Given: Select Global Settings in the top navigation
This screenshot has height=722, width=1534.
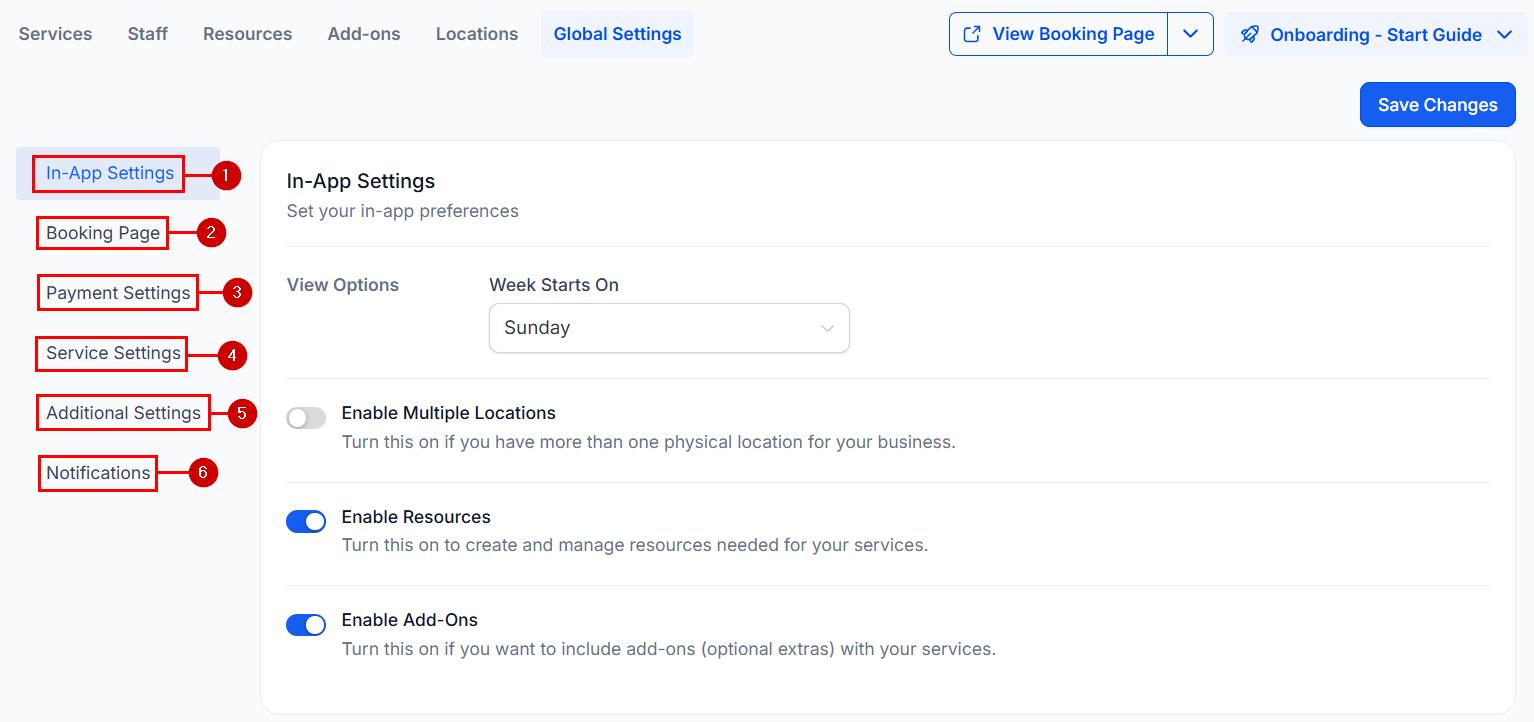Looking at the screenshot, I should (x=617, y=33).
